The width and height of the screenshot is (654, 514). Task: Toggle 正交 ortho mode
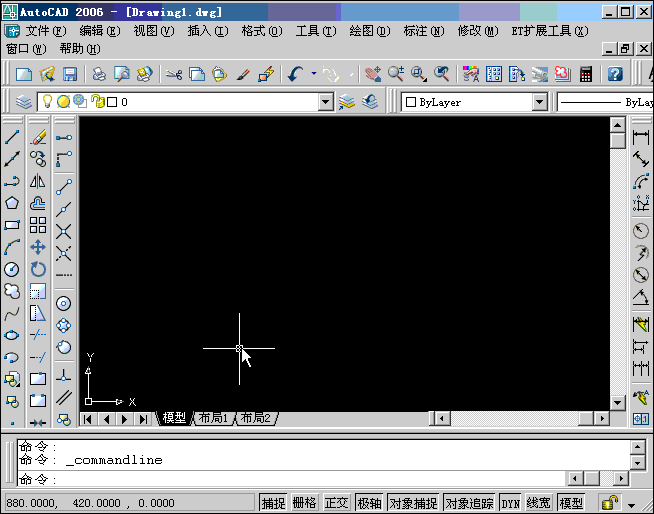tap(337, 503)
